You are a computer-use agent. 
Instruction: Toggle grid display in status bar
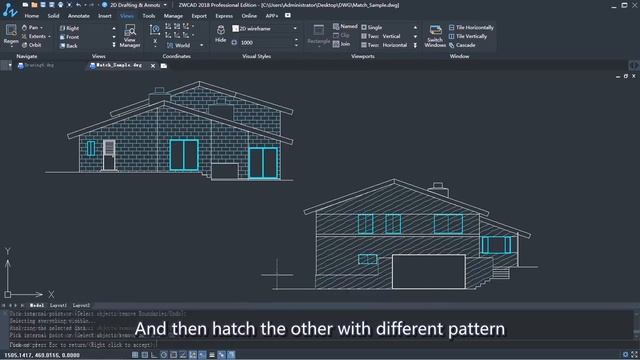(x=144, y=355)
